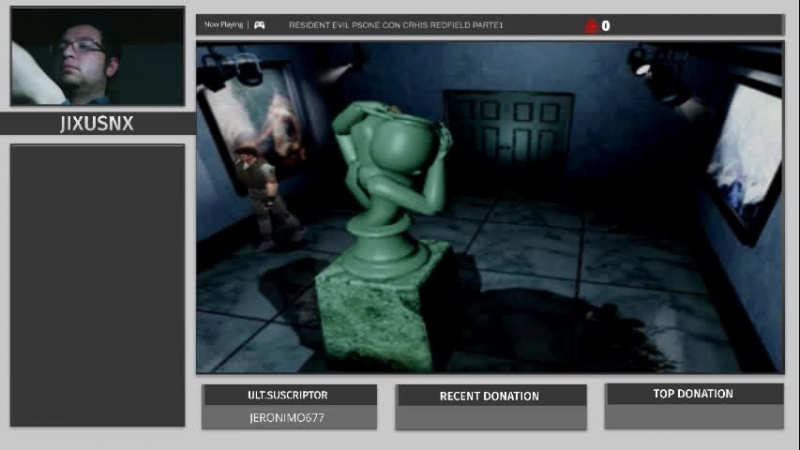The height and width of the screenshot is (450, 800).
Task: Click the game character near the painting
Action: coord(268,196)
